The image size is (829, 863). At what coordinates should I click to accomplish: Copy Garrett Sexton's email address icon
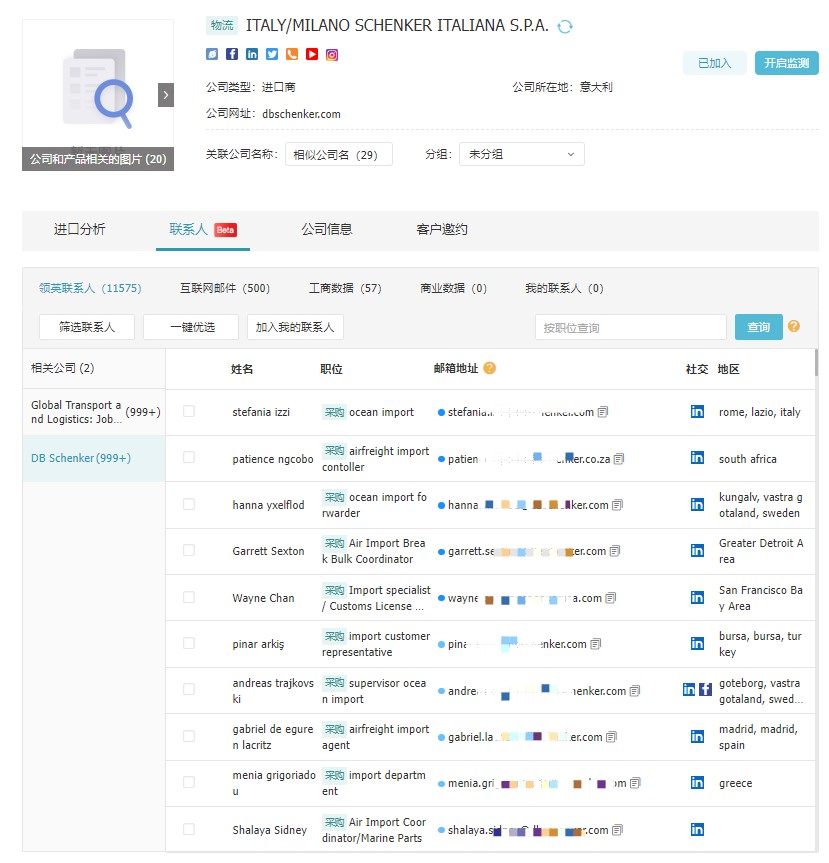[x=615, y=551]
